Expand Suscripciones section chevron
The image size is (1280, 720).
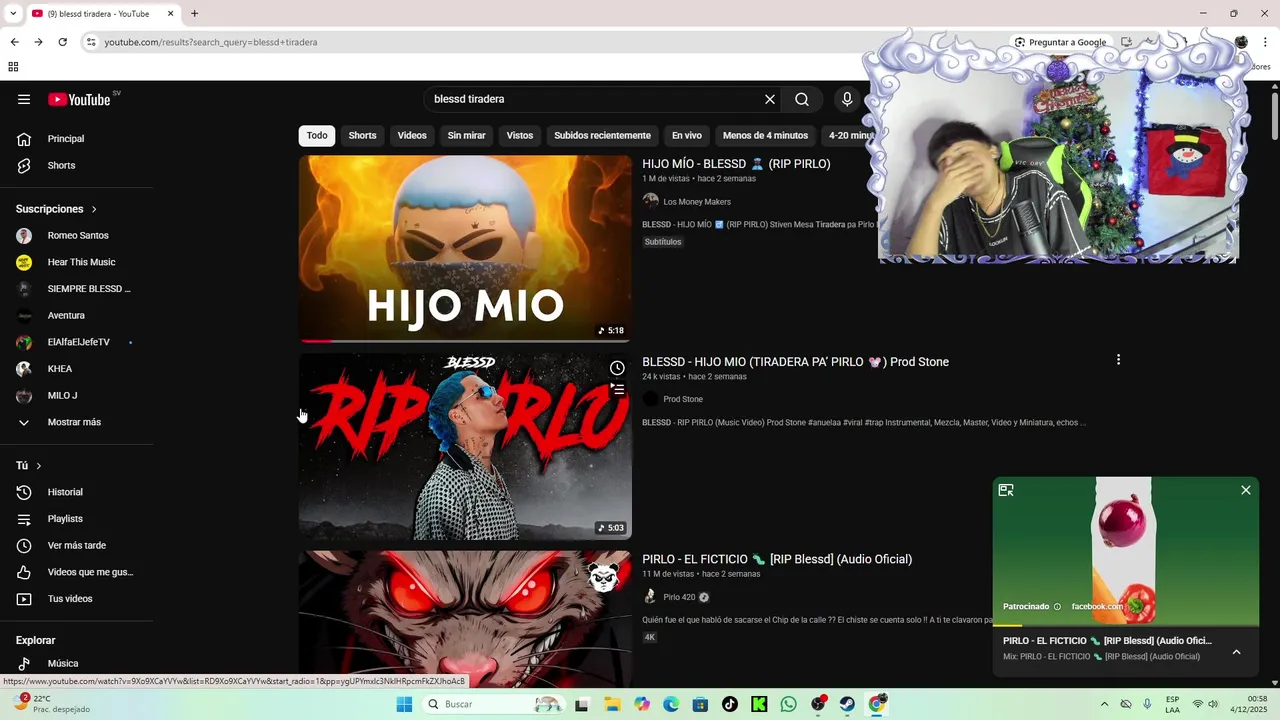[x=94, y=209]
